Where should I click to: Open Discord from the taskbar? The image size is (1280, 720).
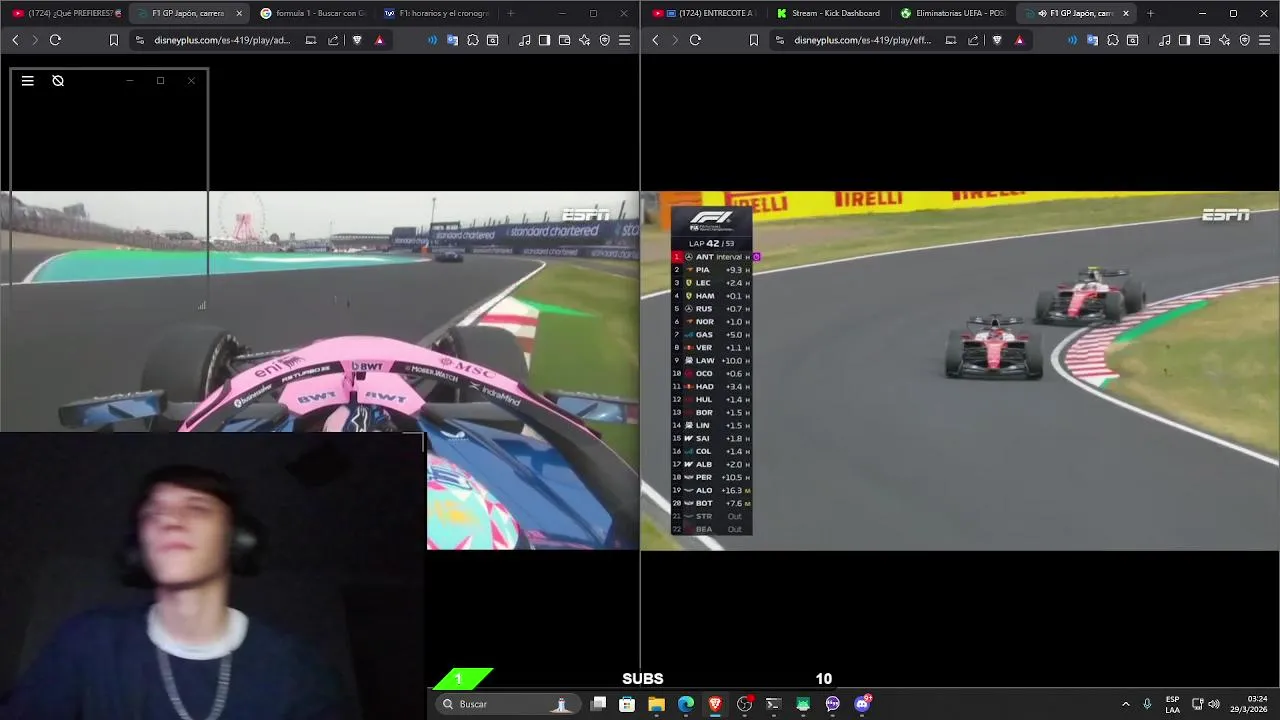pos(862,704)
